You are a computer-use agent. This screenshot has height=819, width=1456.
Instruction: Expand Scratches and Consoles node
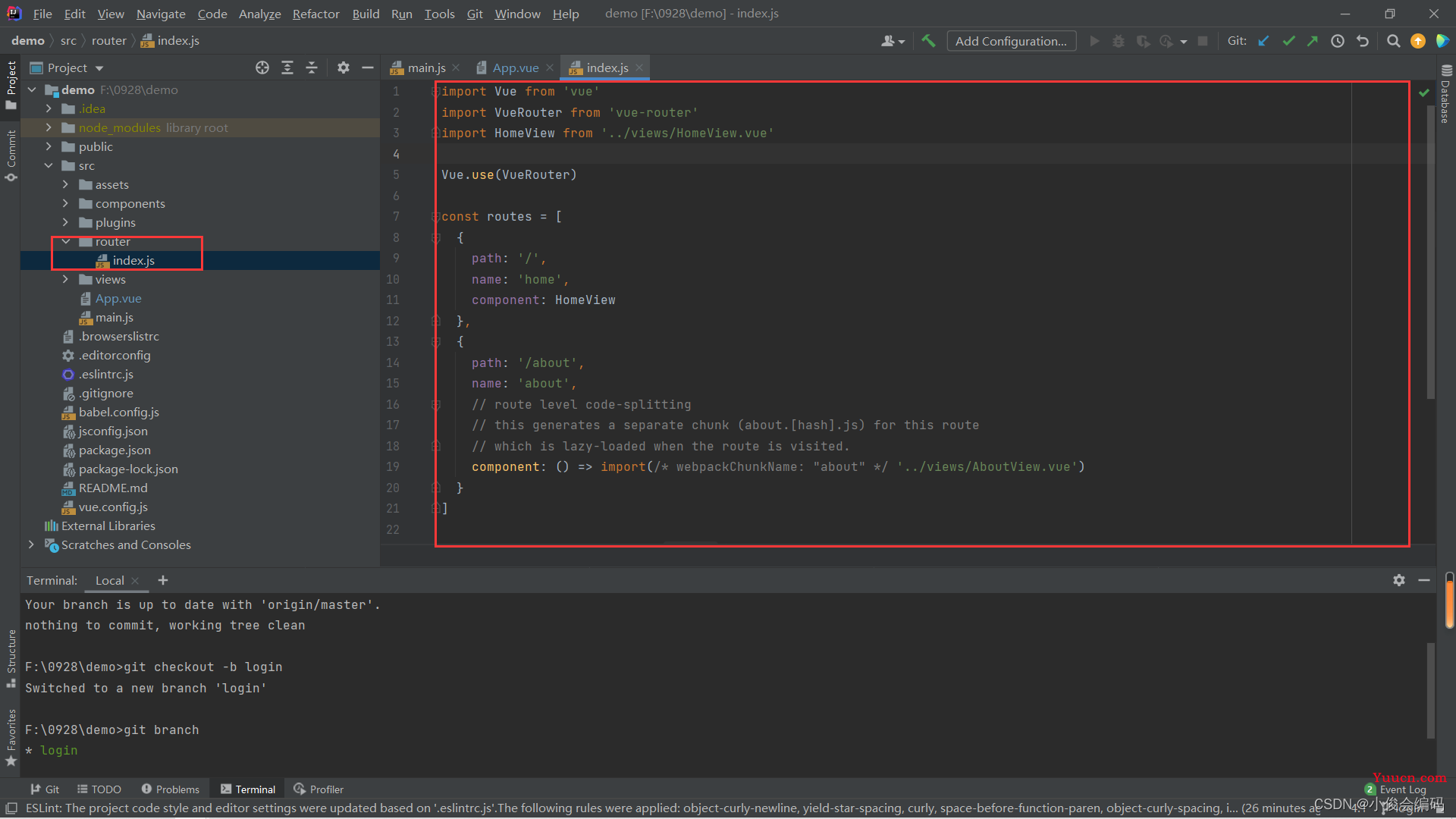[31, 544]
